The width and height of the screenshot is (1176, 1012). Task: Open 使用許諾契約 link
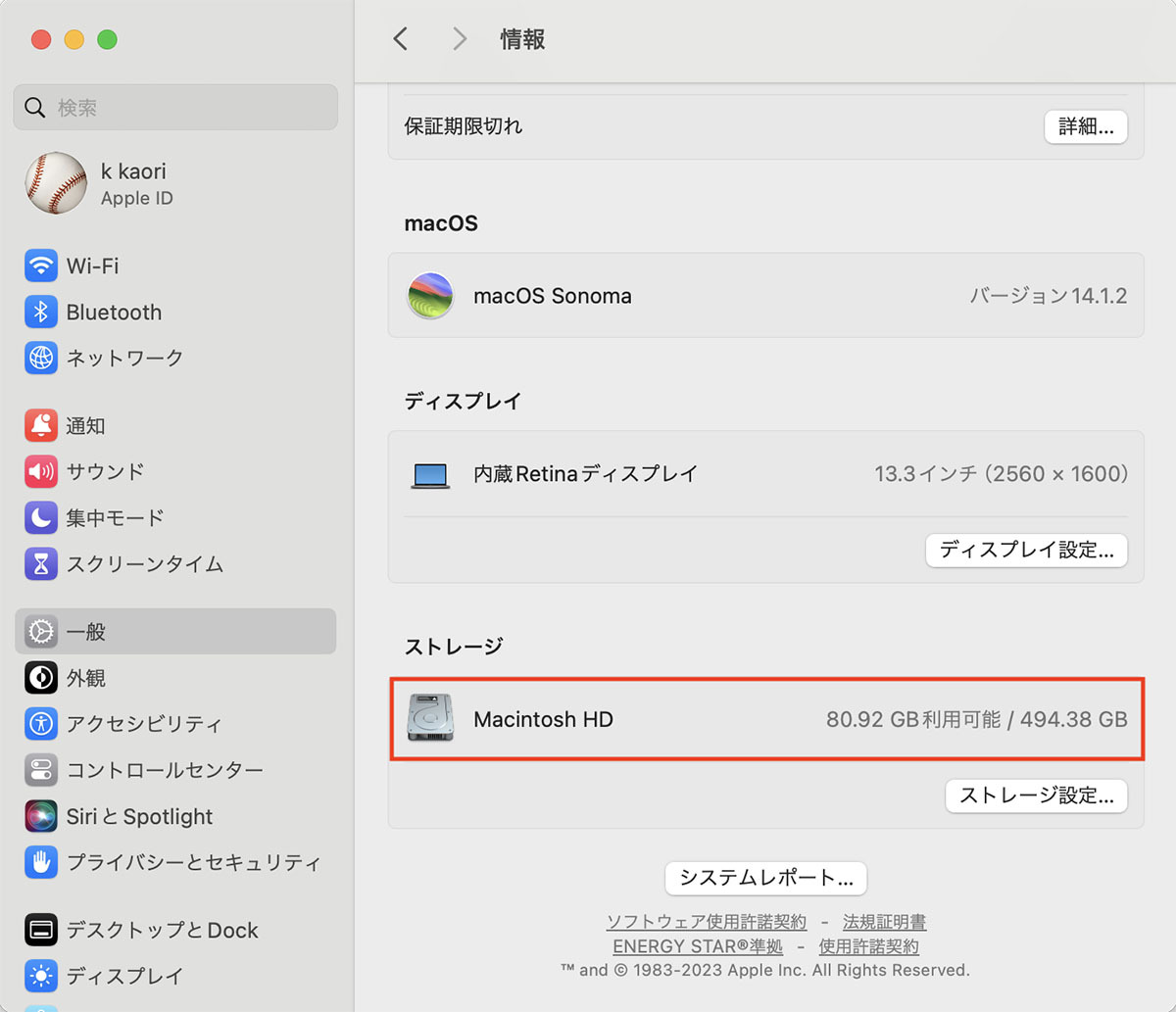pos(868,946)
